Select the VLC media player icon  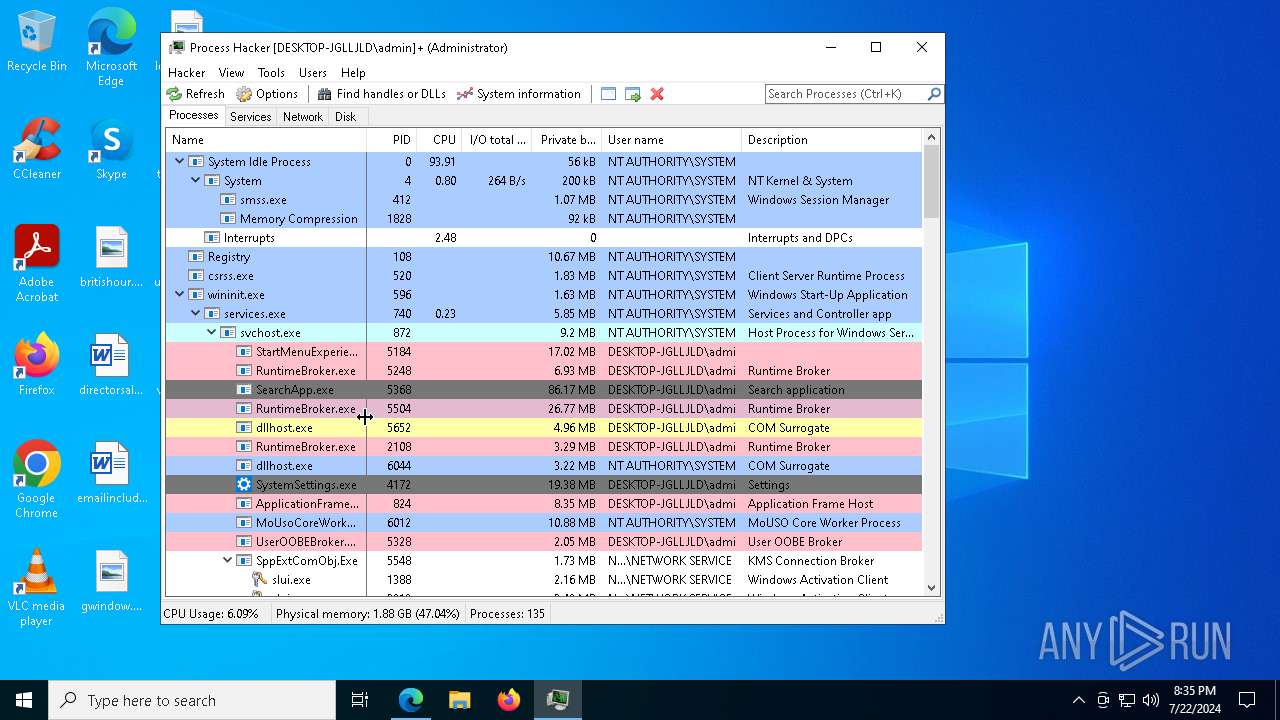37,588
